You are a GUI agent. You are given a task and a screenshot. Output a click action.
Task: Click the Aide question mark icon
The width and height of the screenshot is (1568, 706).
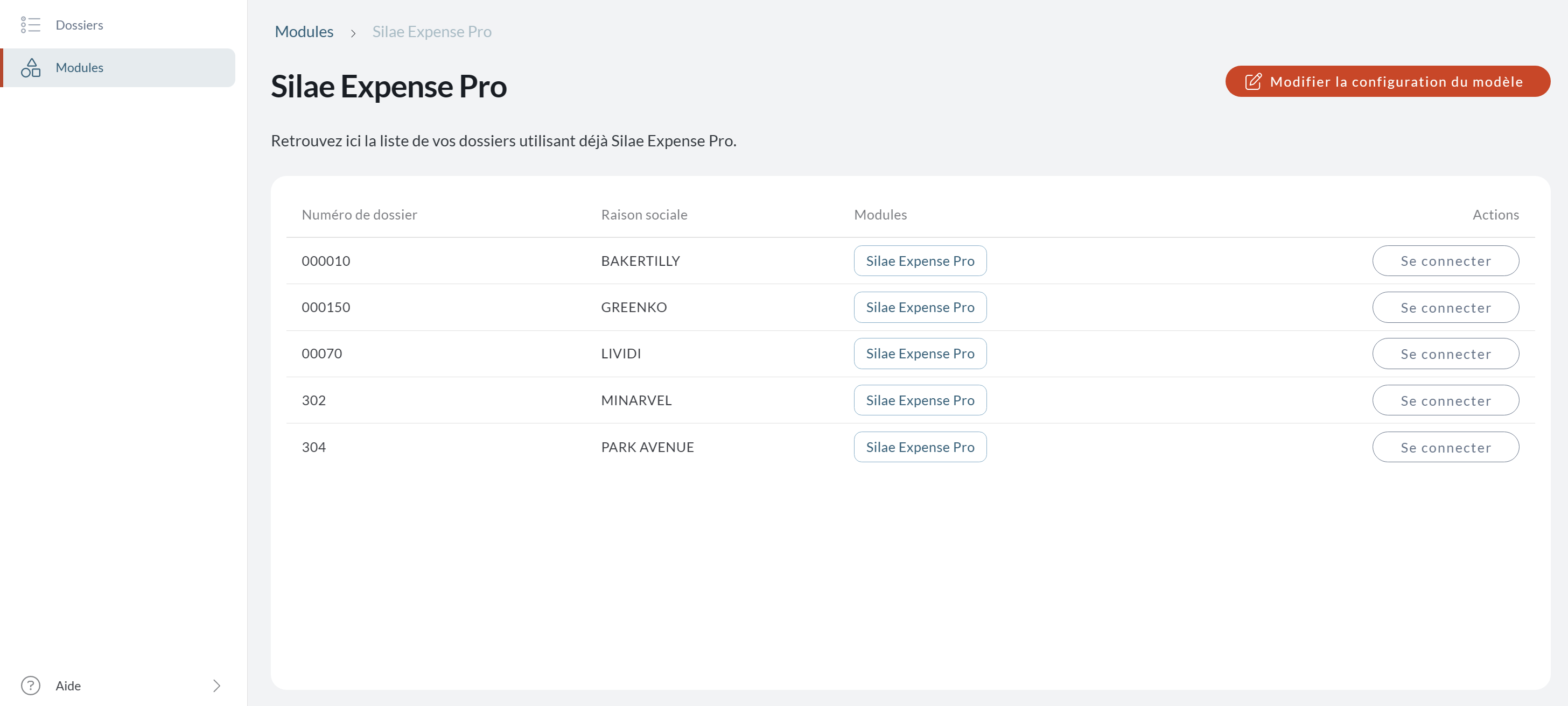[31, 686]
